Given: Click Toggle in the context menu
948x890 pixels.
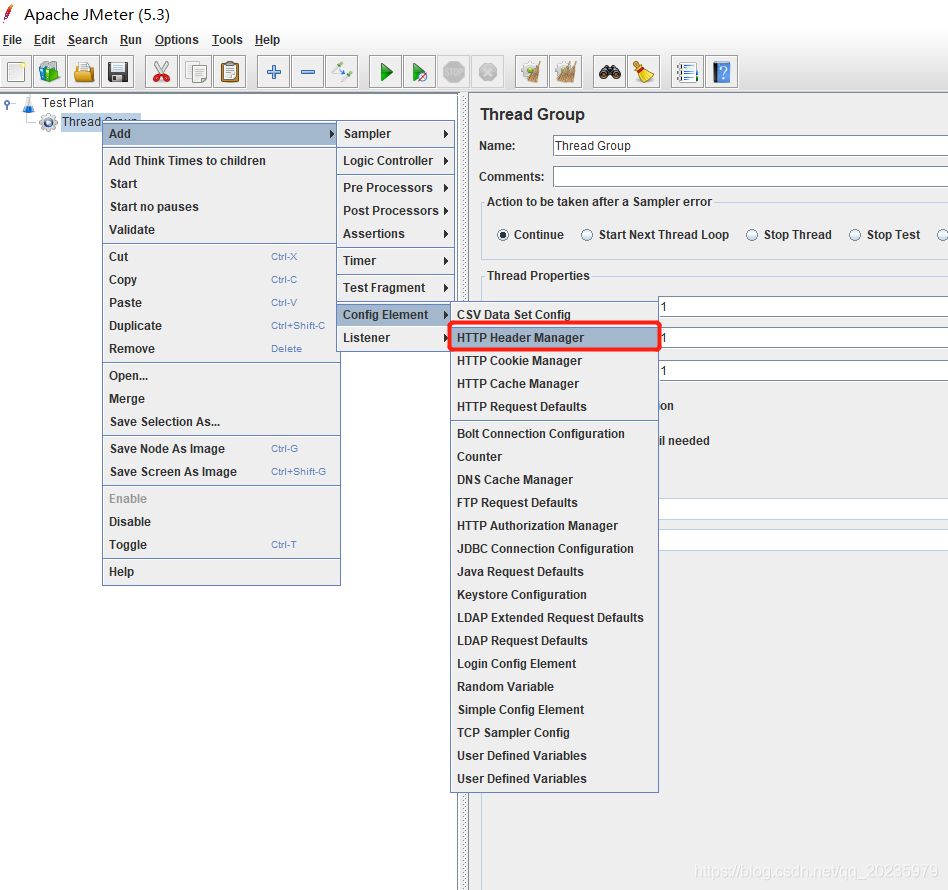Looking at the screenshot, I should click(221, 544).
